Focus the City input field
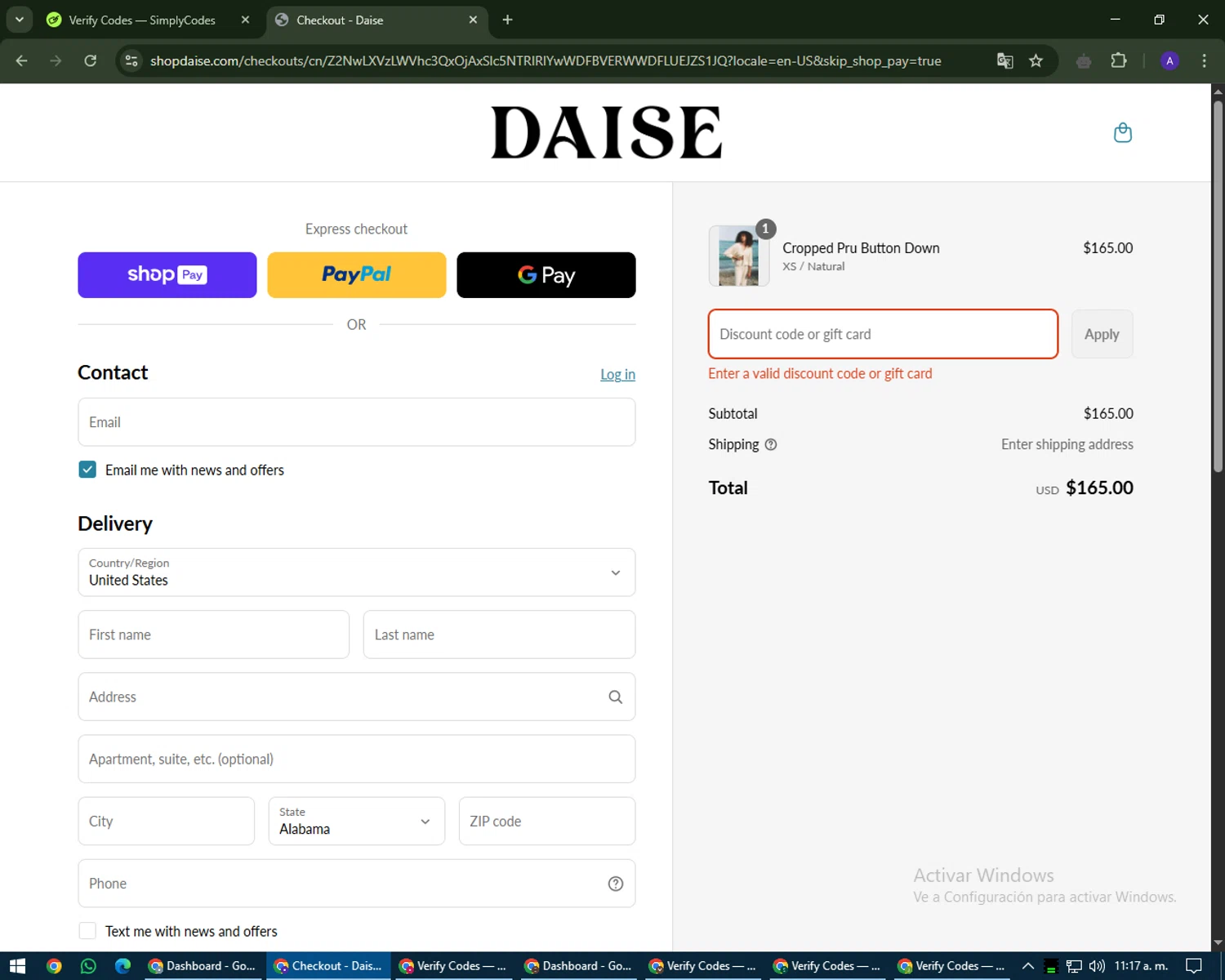This screenshot has width=1225, height=980. (167, 821)
